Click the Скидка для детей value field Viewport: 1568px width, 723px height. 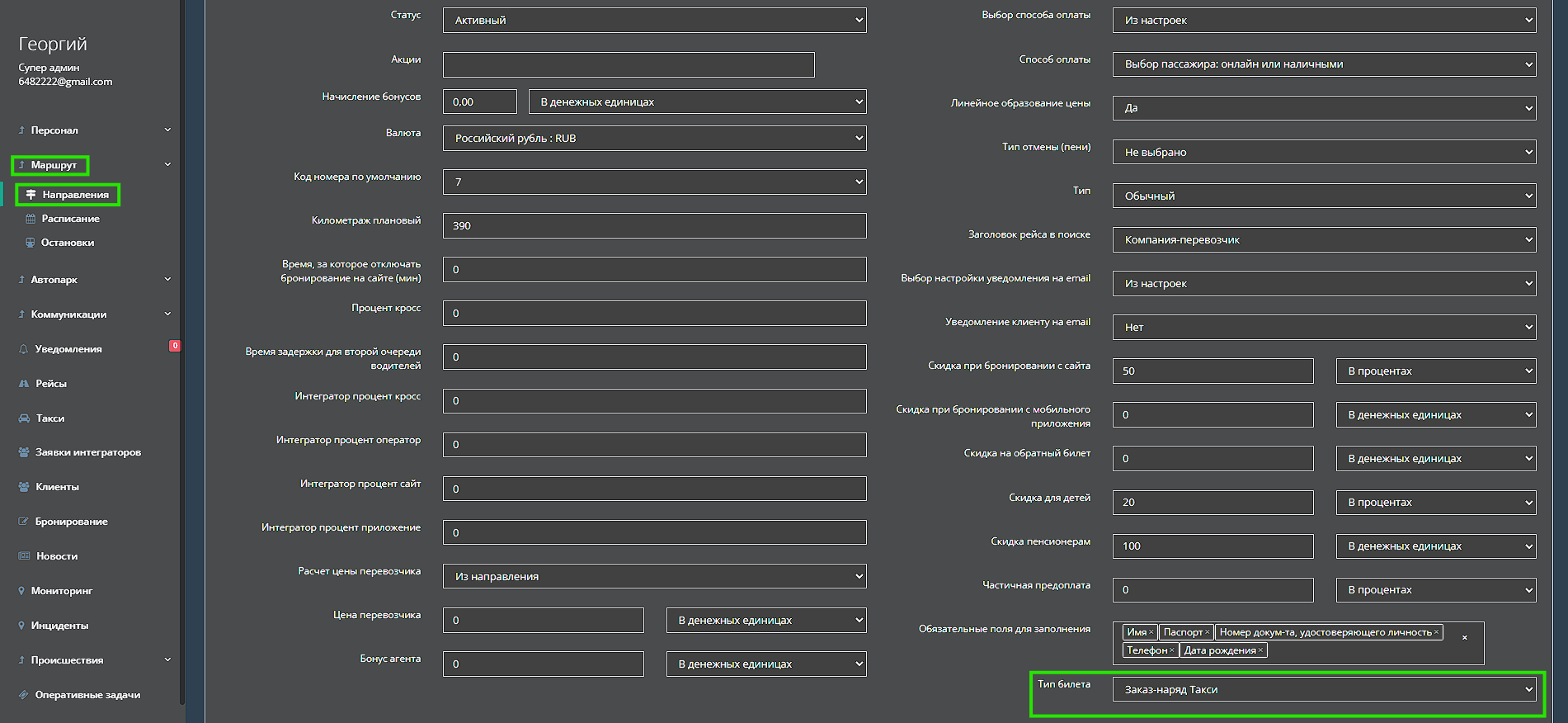pos(1212,503)
